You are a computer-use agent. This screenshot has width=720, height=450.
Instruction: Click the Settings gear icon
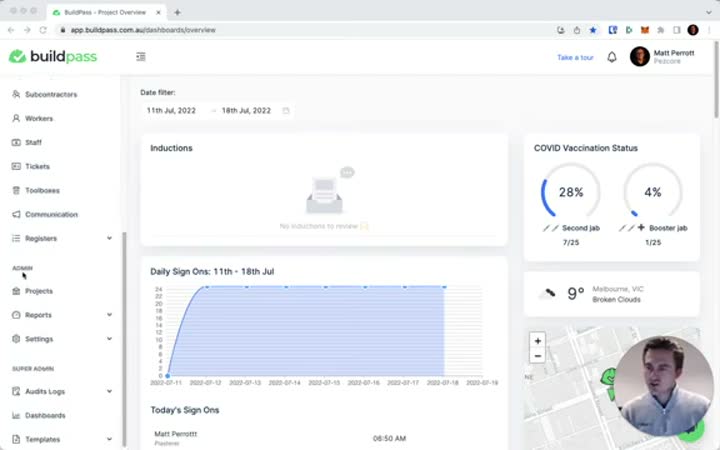point(16,338)
